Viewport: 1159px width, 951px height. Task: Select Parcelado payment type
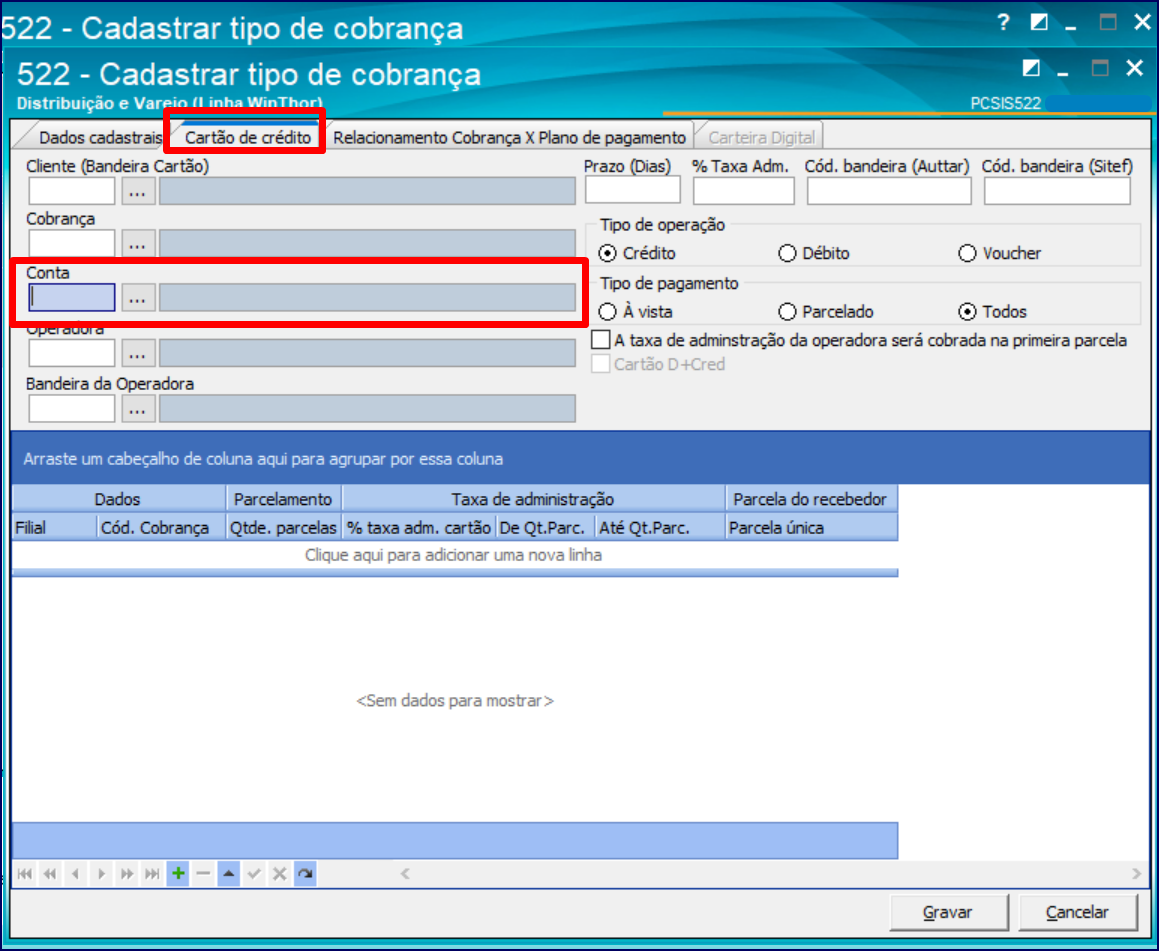point(826,312)
